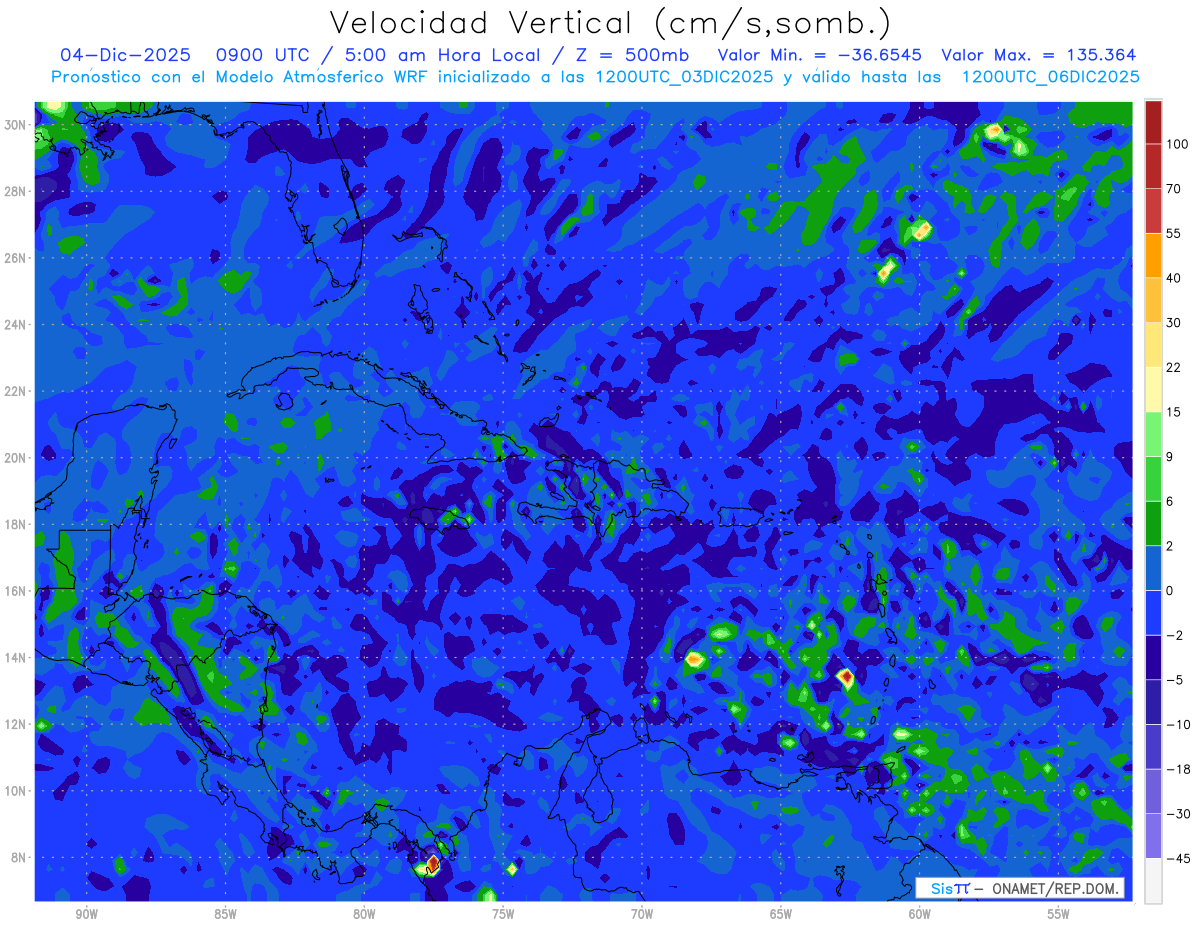The height and width of the screenshot is (927, 1200).
Task: Select the pale yellow segment between 15 and 22
Action: tap(1153, 388)
